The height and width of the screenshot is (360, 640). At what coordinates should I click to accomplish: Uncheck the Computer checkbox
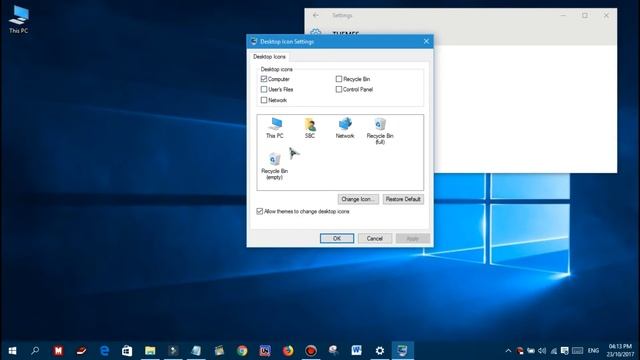tap(264, 79)
